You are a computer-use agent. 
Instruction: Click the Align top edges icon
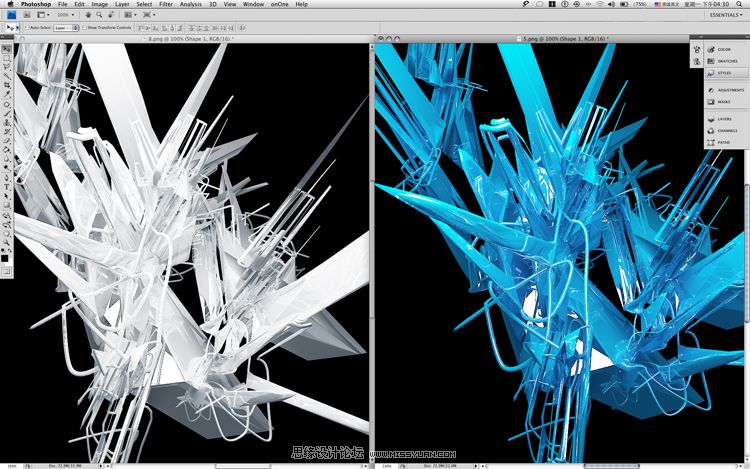tap(142, 28)
